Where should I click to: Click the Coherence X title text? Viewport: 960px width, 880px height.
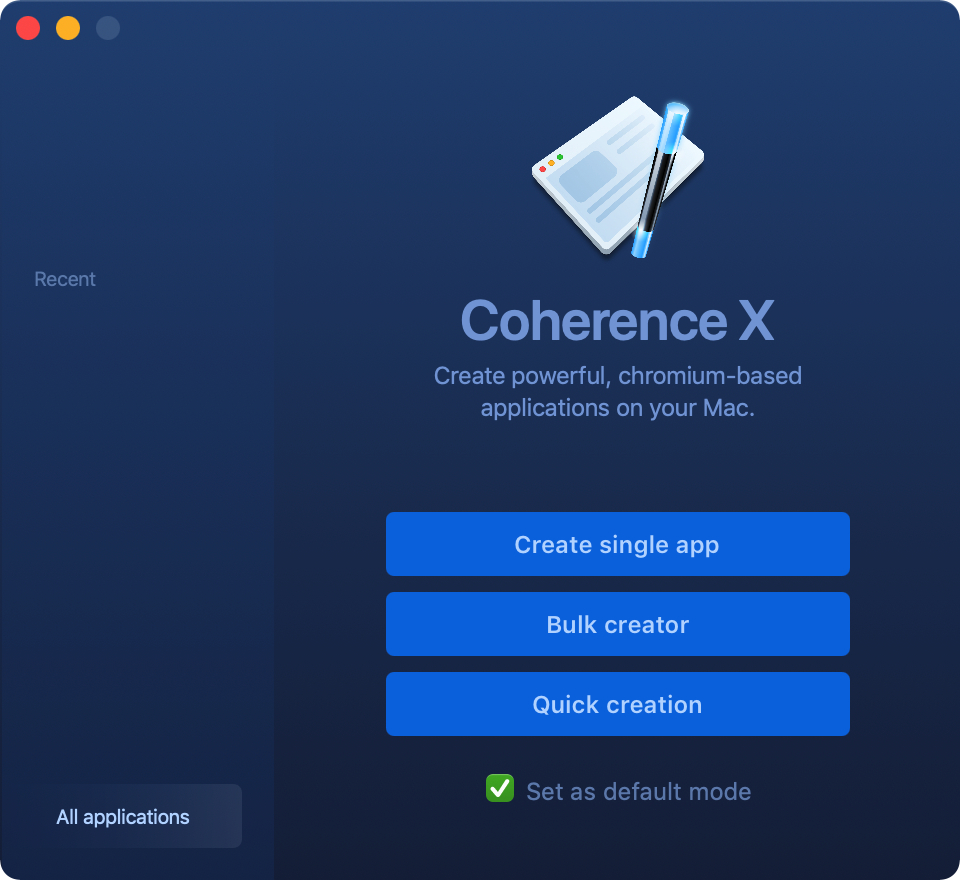point(617,321)
